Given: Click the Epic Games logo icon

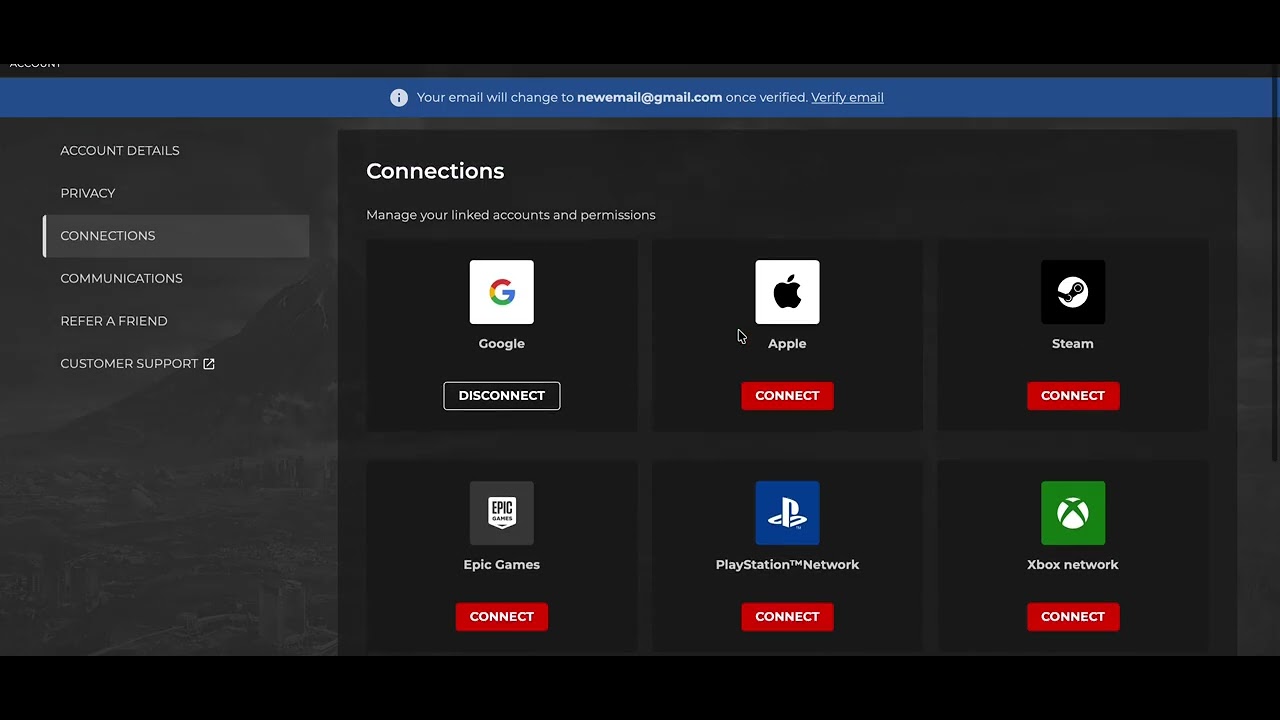Looking at the screenshot, I should [x=501, y=513].
